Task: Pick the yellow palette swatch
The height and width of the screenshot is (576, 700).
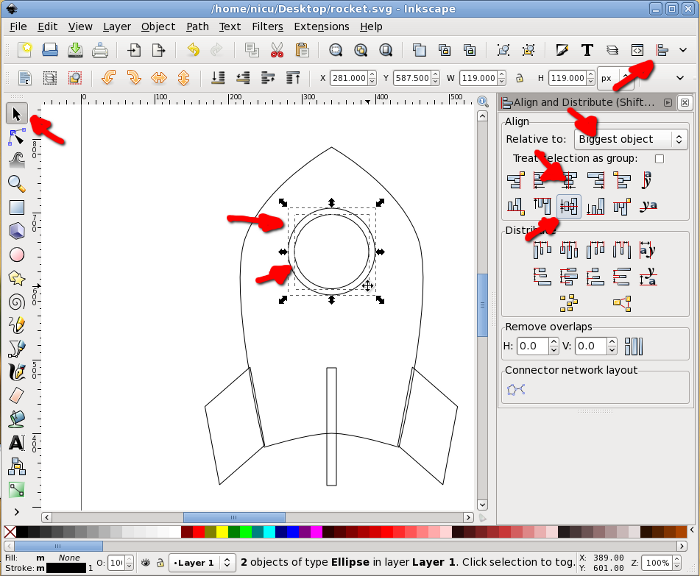Action: [222, 532]
